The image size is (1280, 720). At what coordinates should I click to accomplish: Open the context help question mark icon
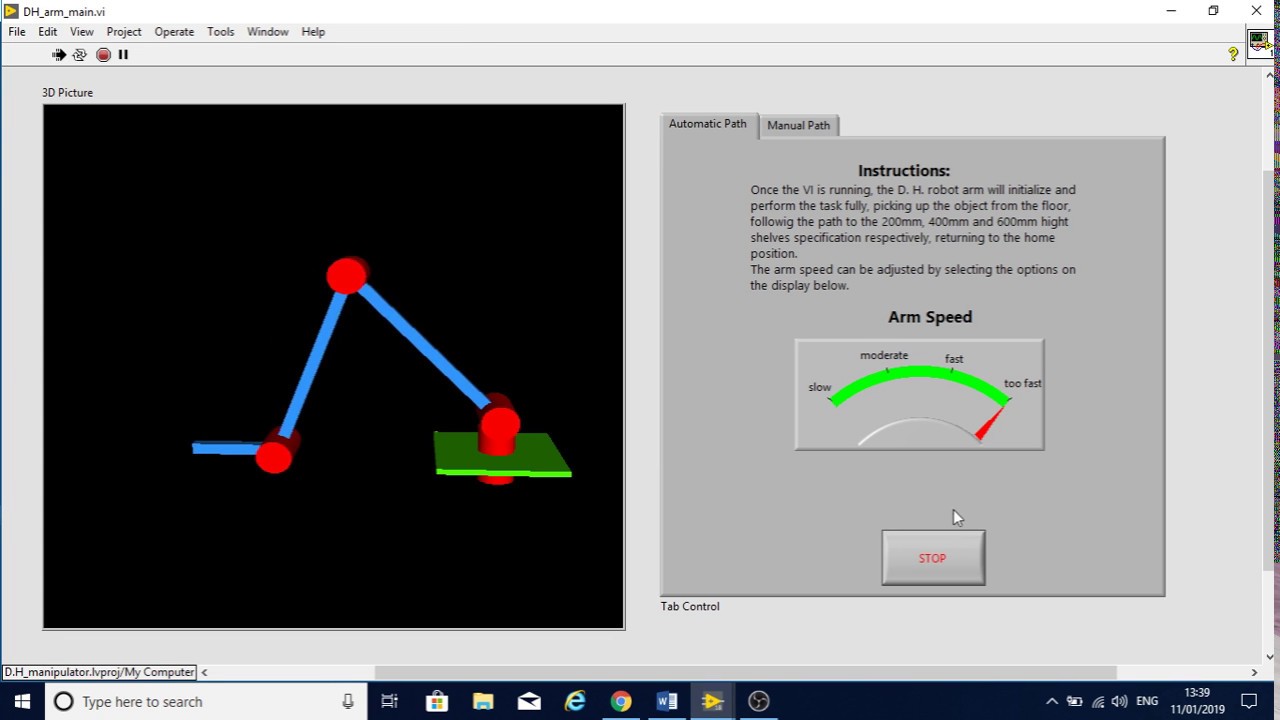1233,55
